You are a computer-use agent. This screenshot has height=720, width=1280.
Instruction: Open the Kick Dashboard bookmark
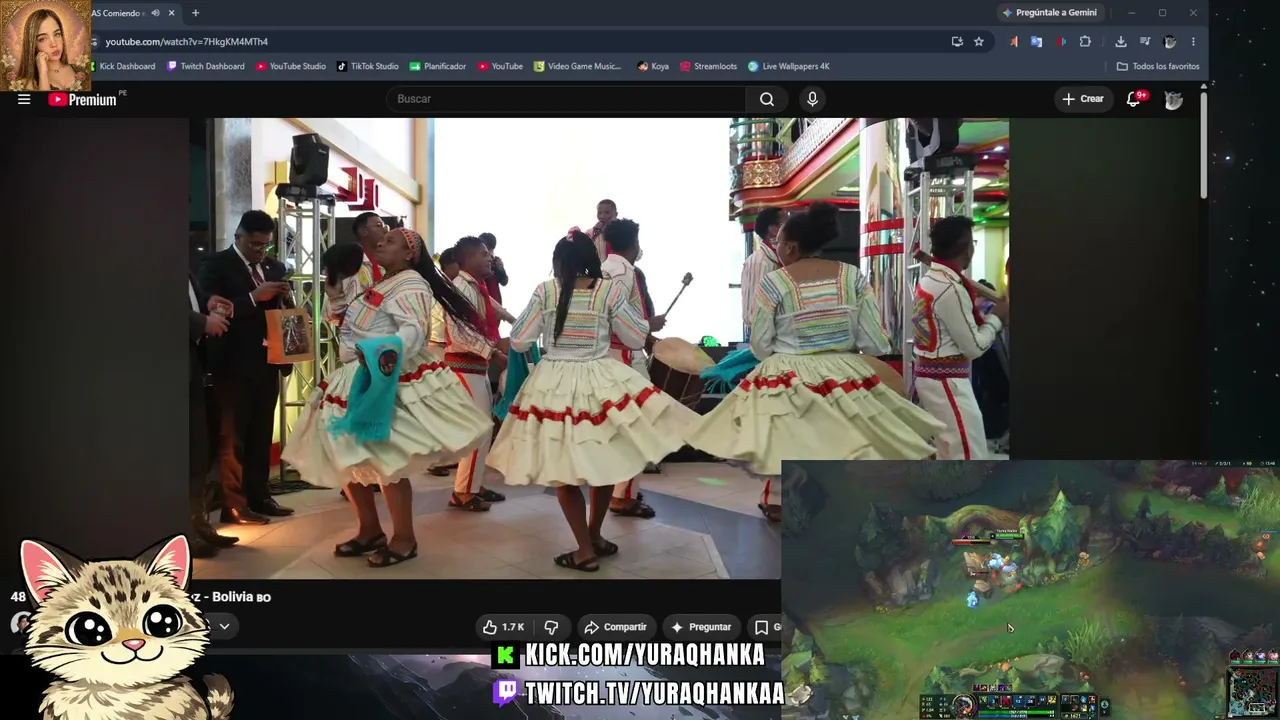pyautogui.click(x=122, y=67)
